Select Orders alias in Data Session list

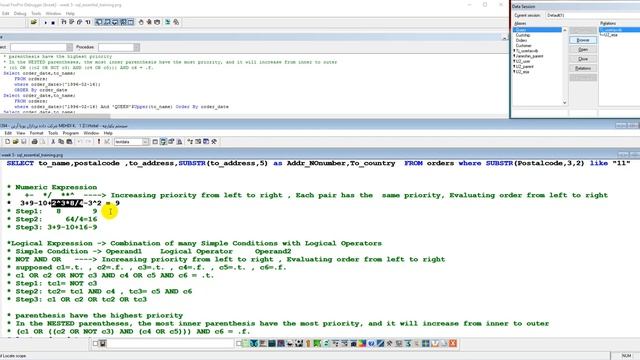click(x=521, y=40)
